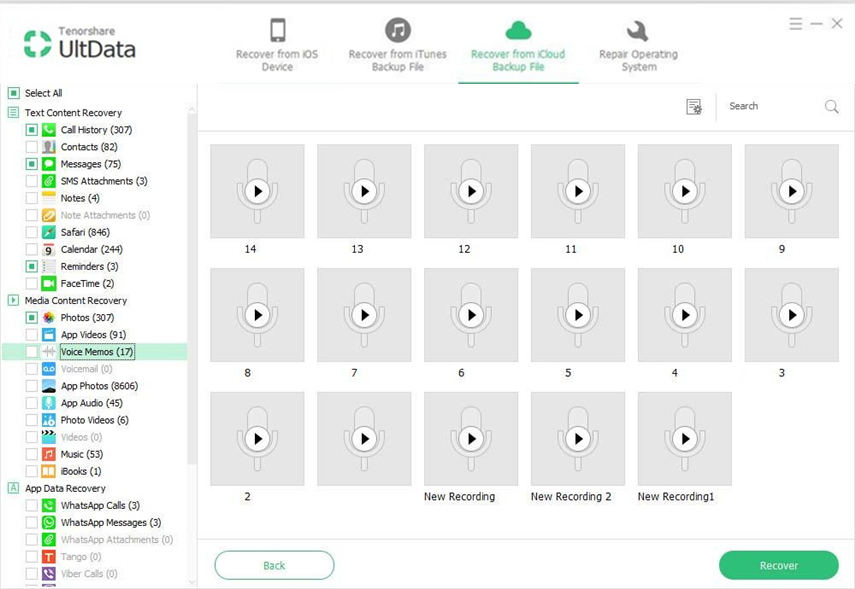
Task: Click the Music note icon in sidebar
Action: click(48, 454)
